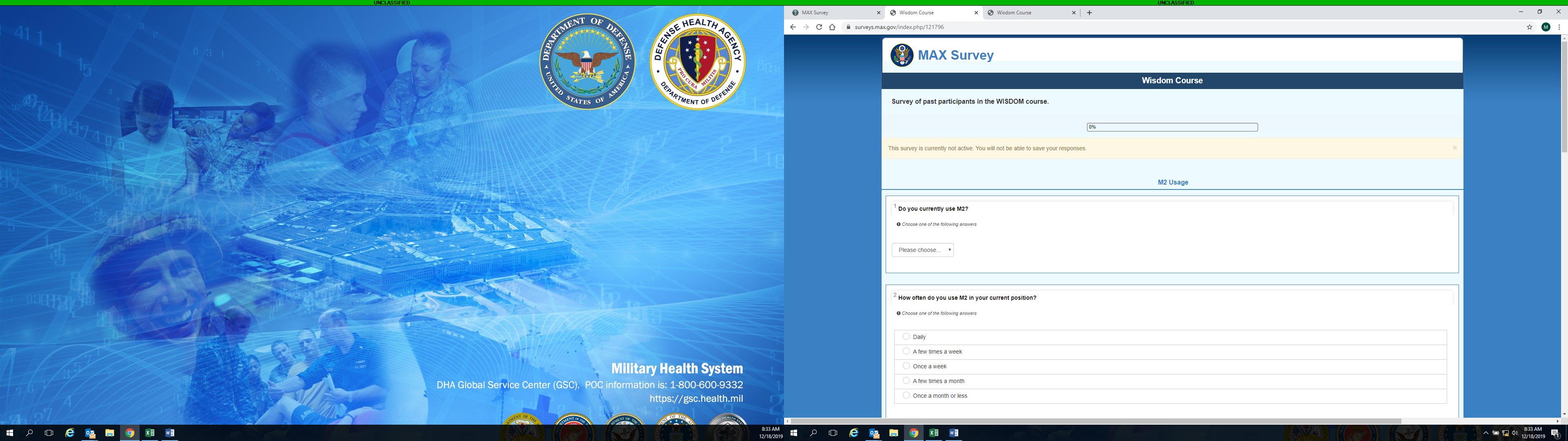Viewport: 1568px width, 441px height.
Task: Bookmark this page with star icon
Action: tap(1530, 27)
